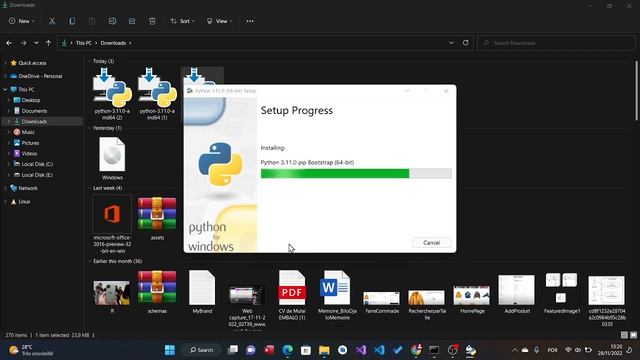The image size is (640, 360).
Task: Select the FaireCommade image
Action: (382, 302)
